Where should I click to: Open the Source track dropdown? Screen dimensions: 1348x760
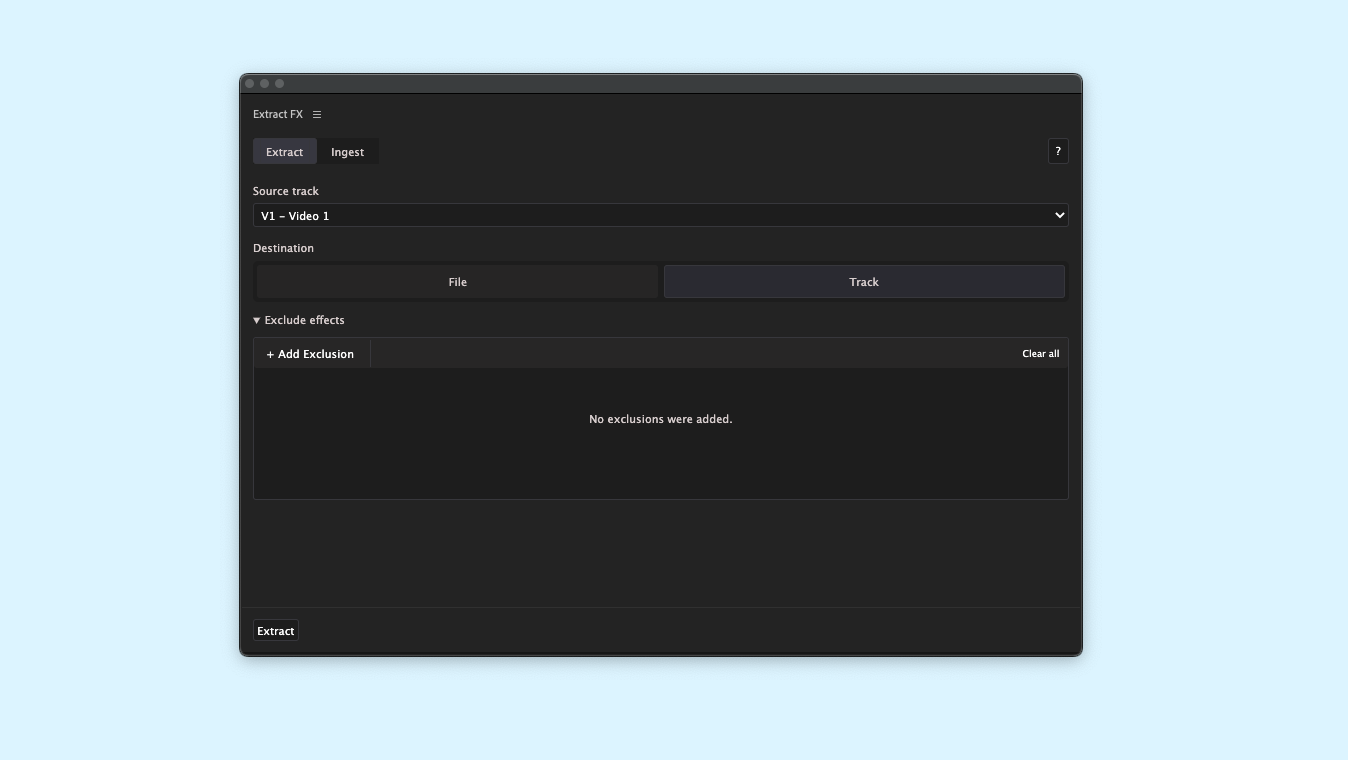(660, 215)
